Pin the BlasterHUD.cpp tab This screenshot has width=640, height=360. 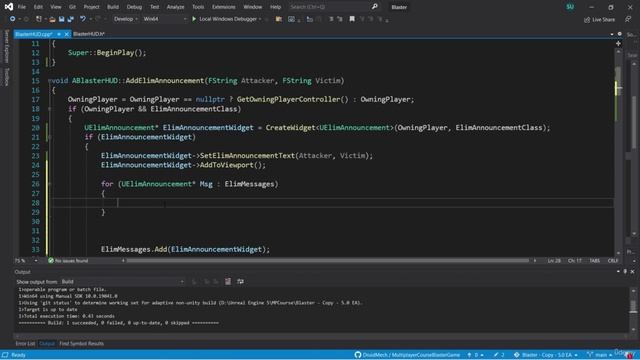(x=59, y=34)
